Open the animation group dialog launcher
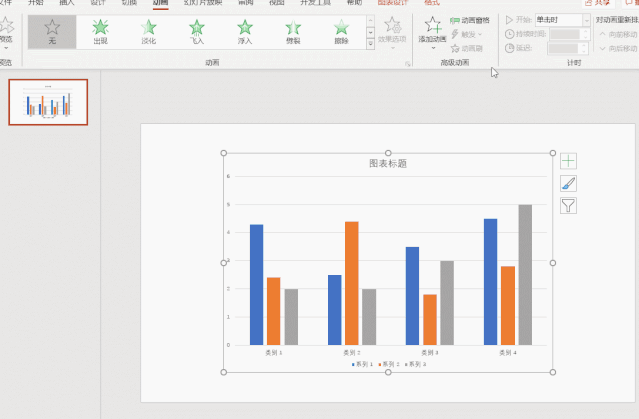 pyautogui.click(x=408, y=64)
